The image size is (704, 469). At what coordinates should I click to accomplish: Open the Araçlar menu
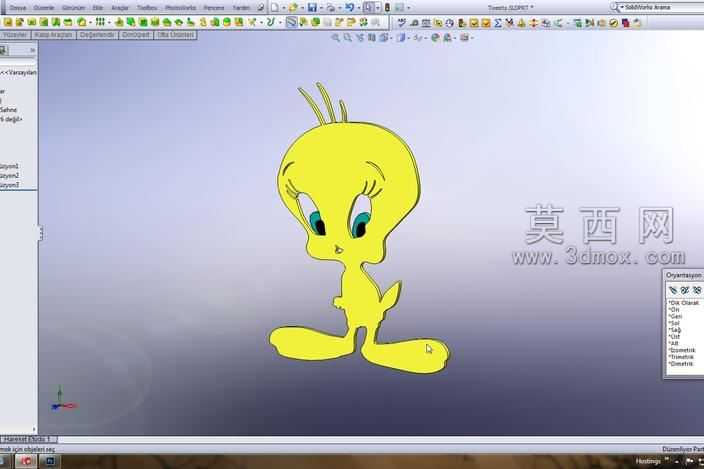[119, 8]
